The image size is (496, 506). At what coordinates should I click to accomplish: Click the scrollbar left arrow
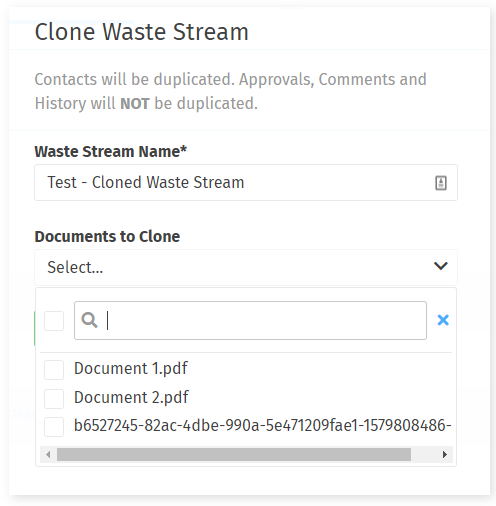48,454
